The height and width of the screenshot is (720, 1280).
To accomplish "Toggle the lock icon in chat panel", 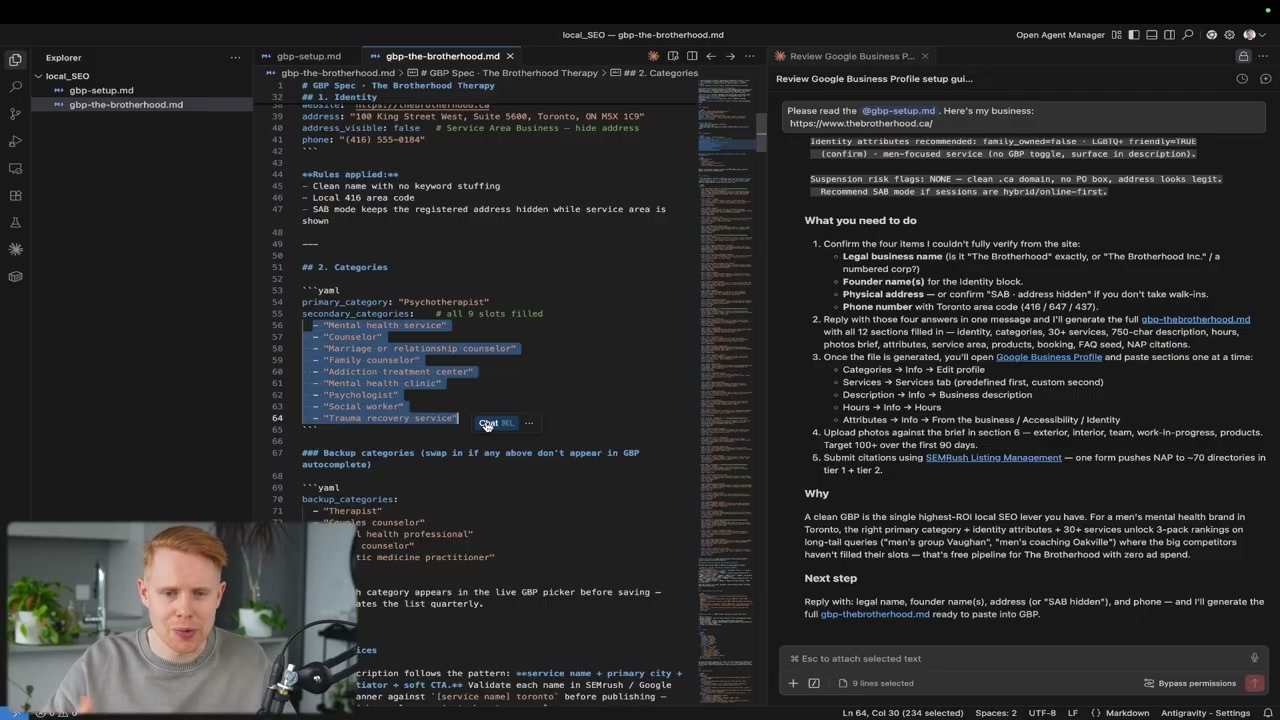I will point(1243,56).
